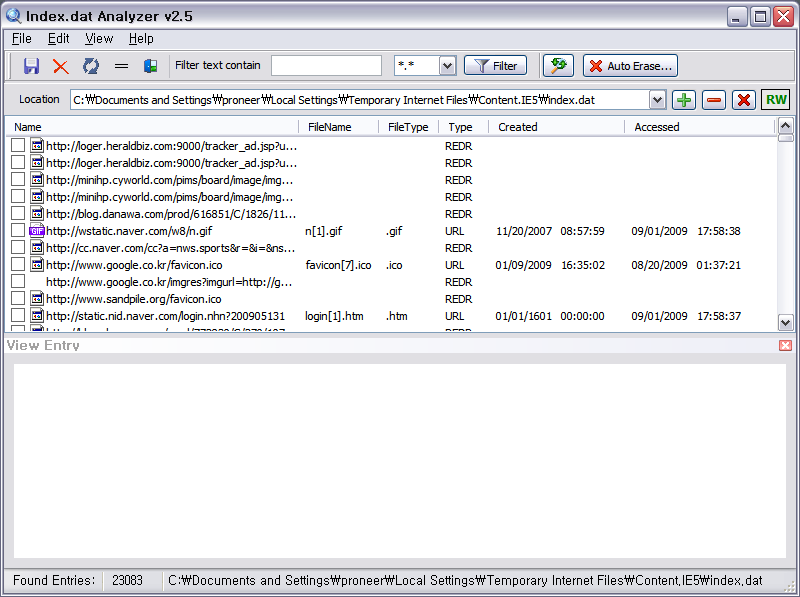This screenshot has width=800, height=597.
Task: Check the wstatic.naver.com/w8/n.gif entry checkbox
Action: tap(17, 231)
